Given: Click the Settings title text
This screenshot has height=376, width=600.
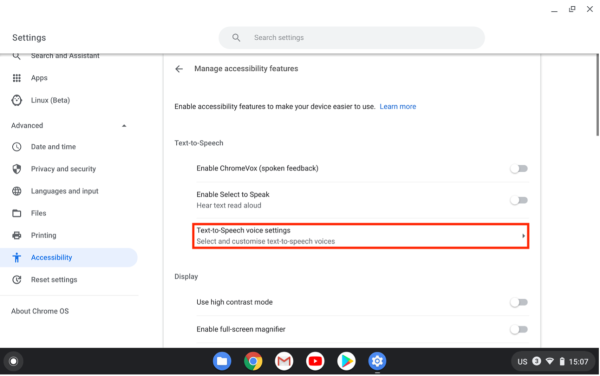Looking at the screenshot, I should (x=29, y=38).
